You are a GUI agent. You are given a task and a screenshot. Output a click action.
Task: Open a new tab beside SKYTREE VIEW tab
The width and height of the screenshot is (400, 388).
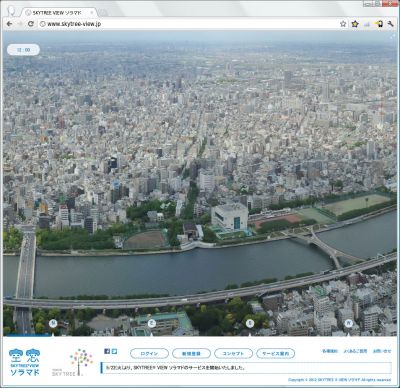[103, 13]
